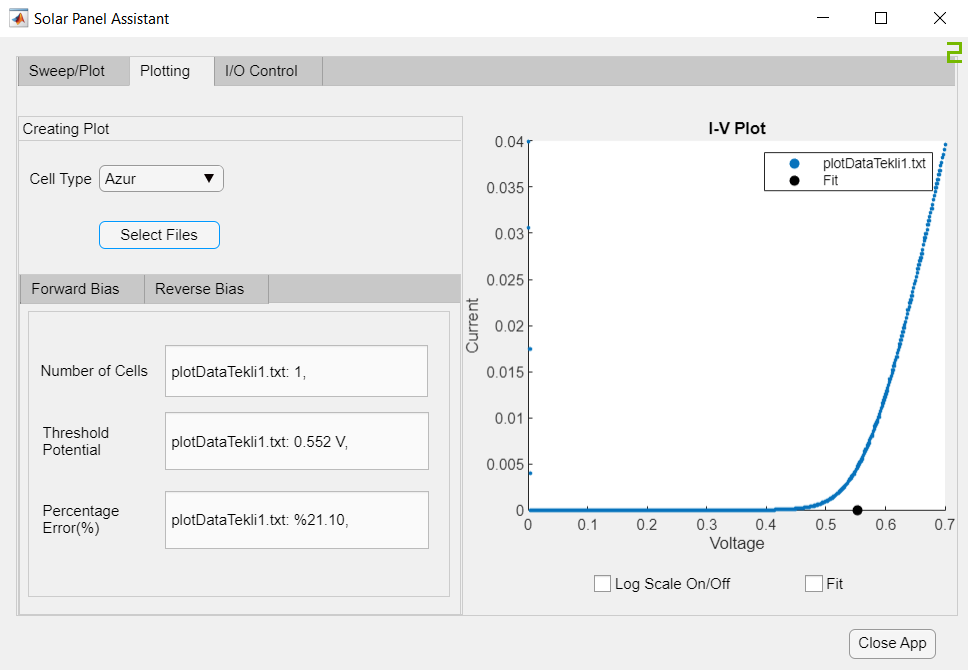Tick the Fit checkbox under the plot

[x=814, y=584]
